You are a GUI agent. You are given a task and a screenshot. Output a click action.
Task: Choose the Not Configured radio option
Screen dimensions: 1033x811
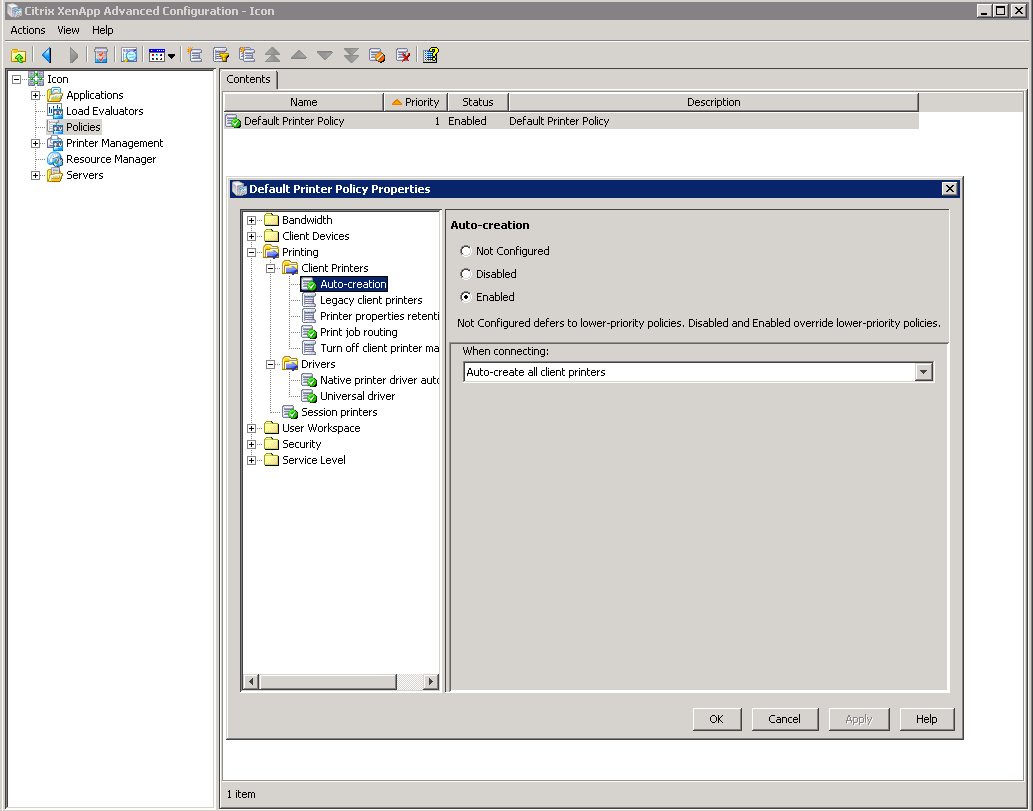[x=466, y=251]
